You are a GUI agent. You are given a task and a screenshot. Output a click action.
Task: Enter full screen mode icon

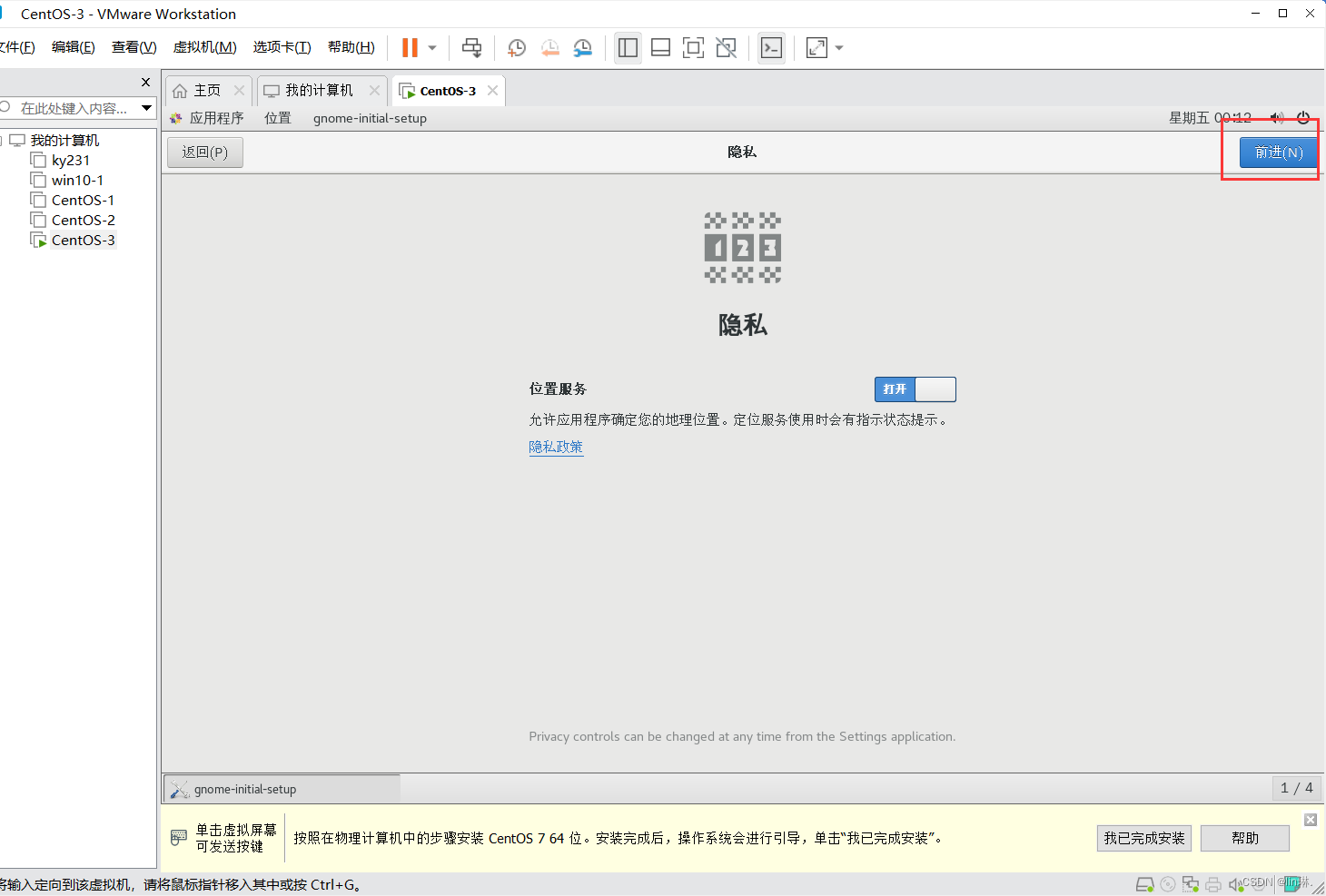[694, 48]
